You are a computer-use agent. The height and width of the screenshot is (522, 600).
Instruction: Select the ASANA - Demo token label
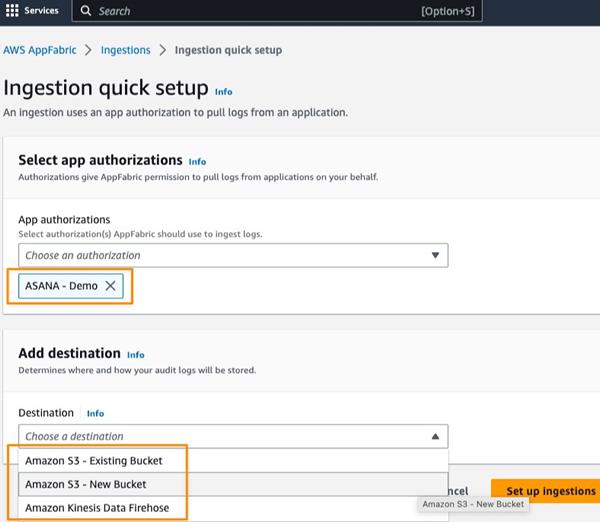[x=62, y=286]
